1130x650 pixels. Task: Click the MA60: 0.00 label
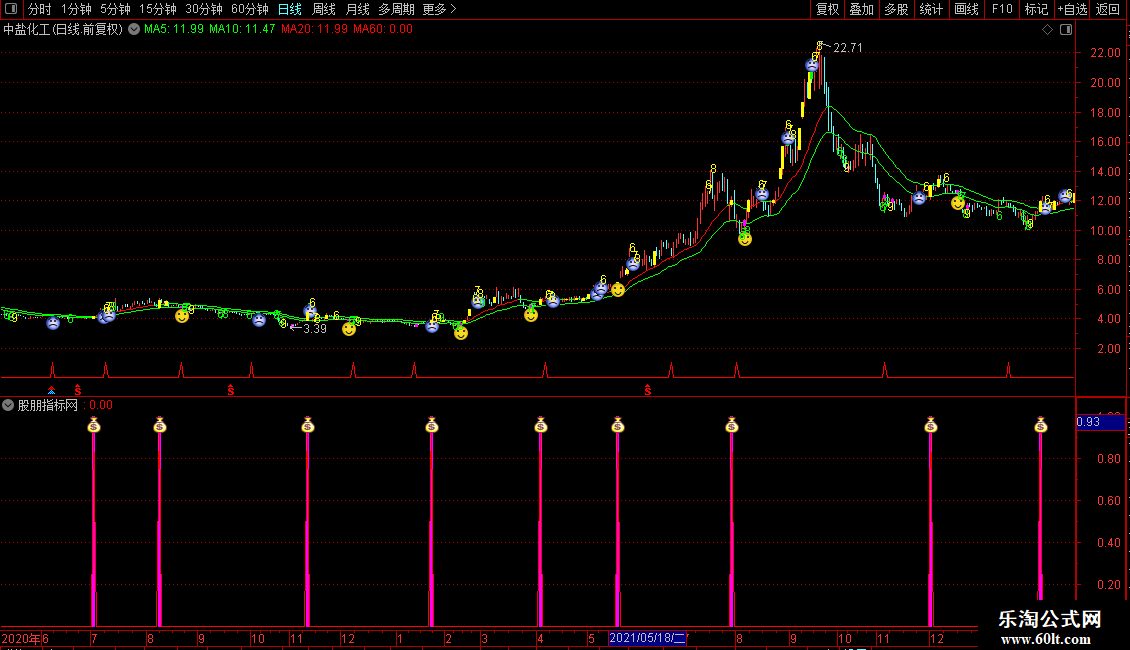[383, 30]
